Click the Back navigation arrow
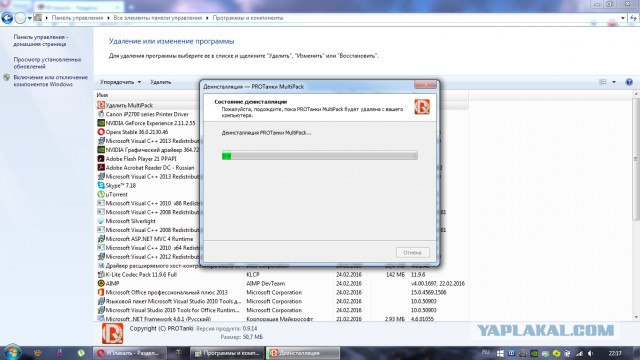The width and height of the screenshot is (640, 360). tap(7, 18)
